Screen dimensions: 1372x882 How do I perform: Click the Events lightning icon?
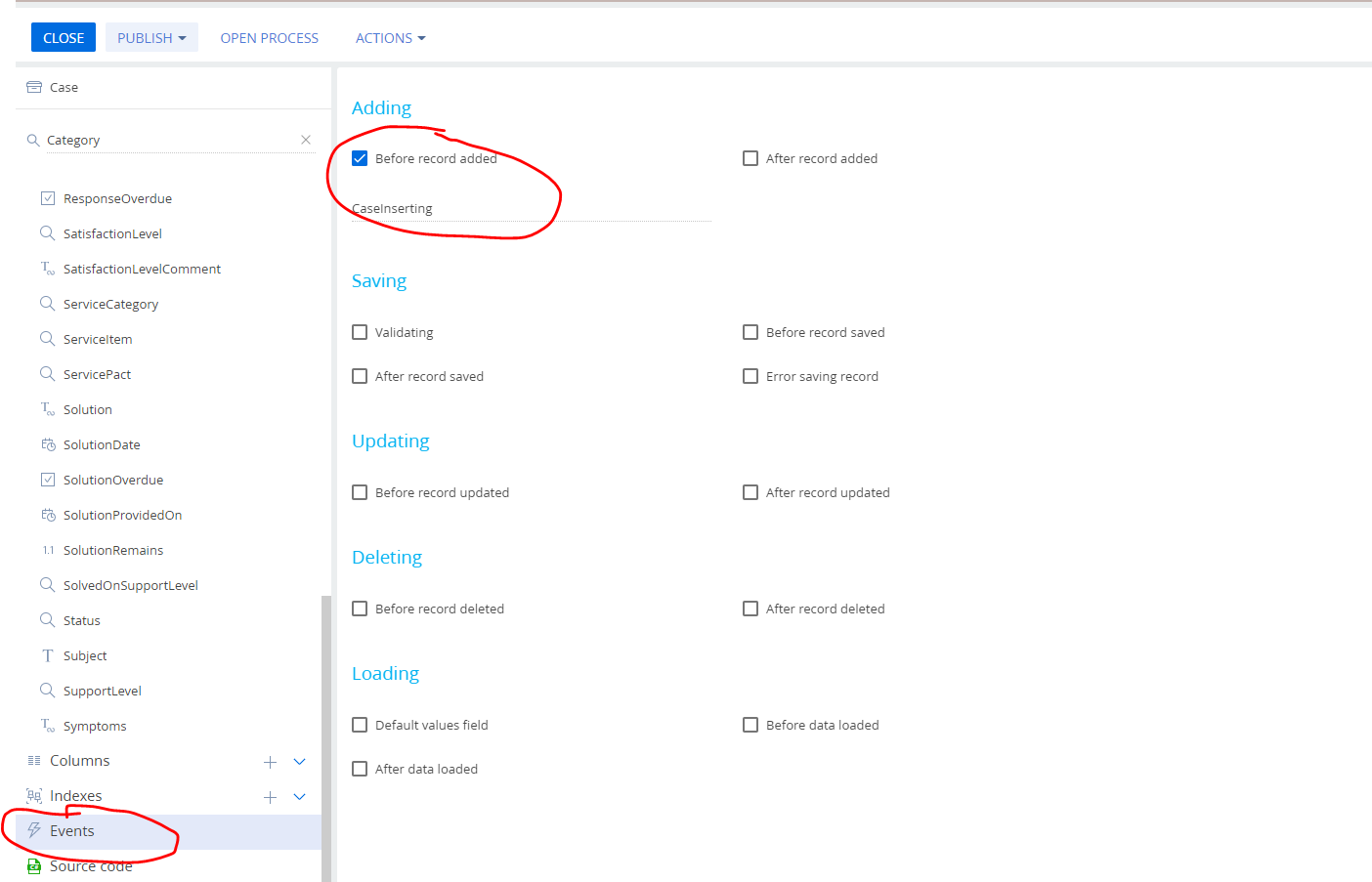pyautogui.click(x=34, y=831)
